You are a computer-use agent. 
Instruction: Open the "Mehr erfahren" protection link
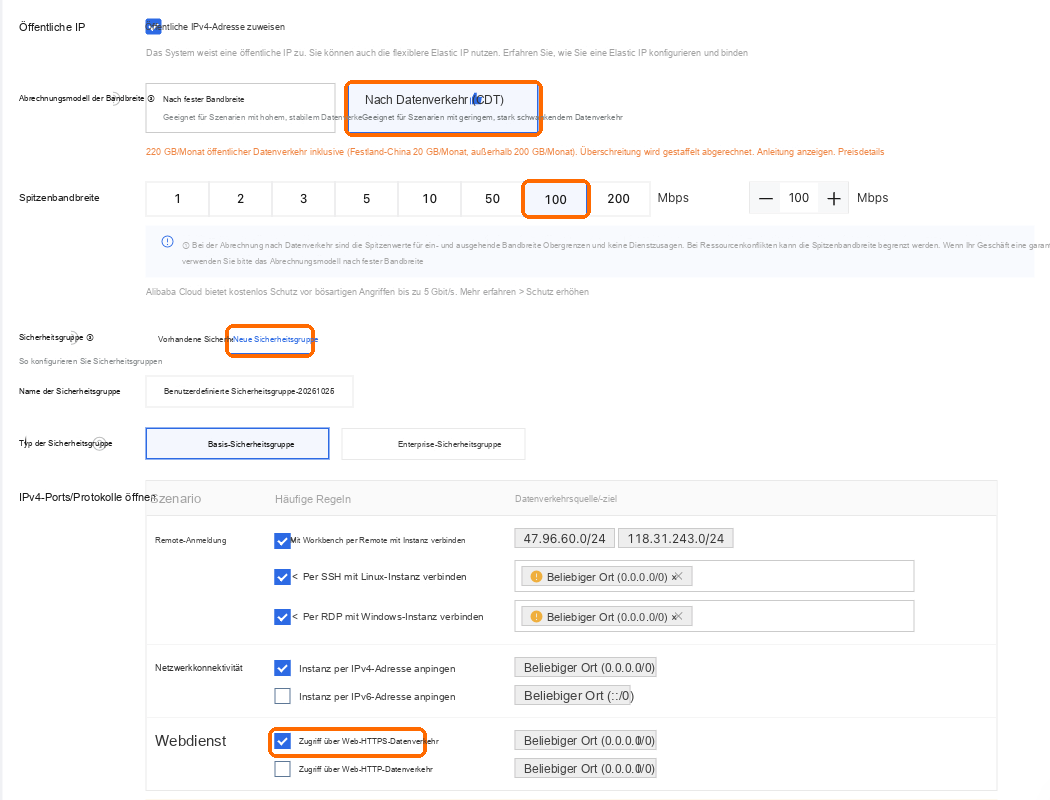(488, 292)
